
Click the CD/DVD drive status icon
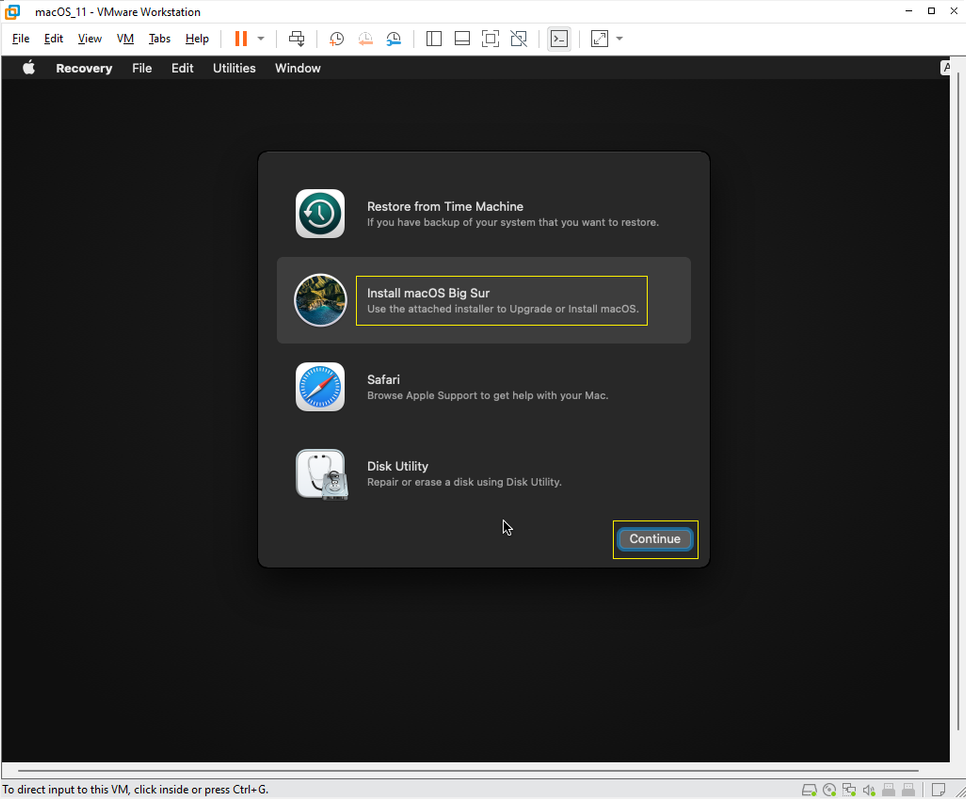pyautogui.click(x=829, y=790)
